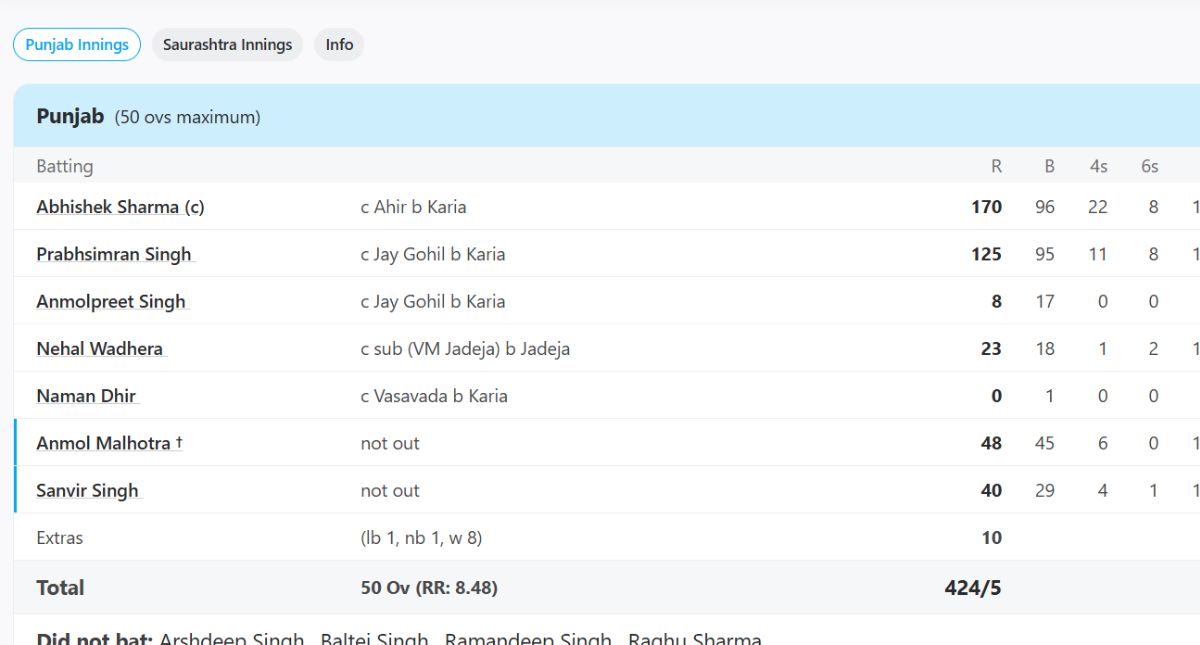Viewport: 1200px width, 645px height.
Task: View Nehal Wadhera's player page
Action: coord(100,349)
